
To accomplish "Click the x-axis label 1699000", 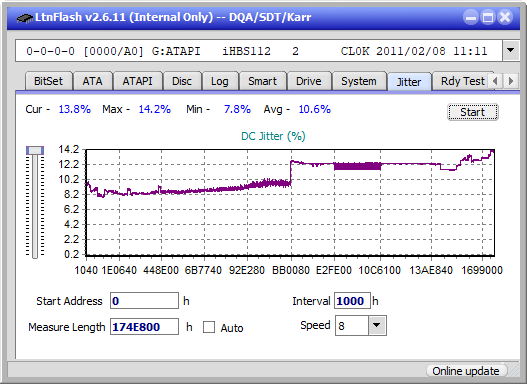I will pos(482,270).
